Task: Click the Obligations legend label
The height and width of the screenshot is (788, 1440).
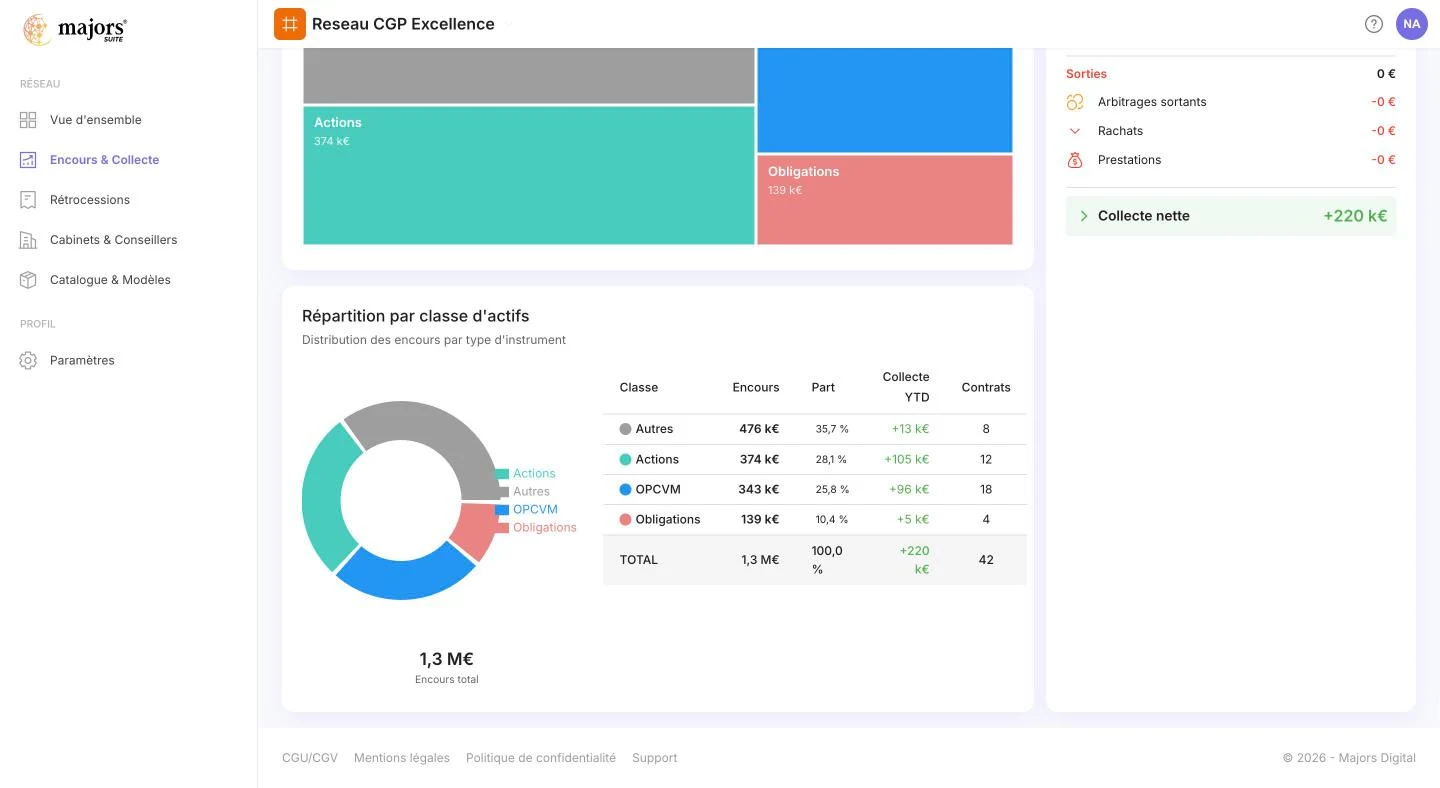Action: pyautogui.click(x=545, y=528)
